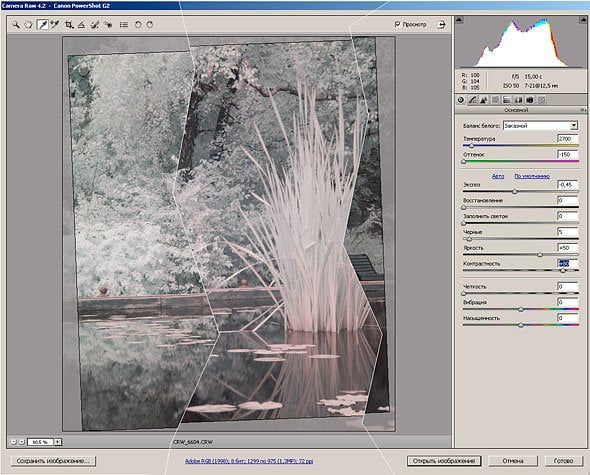Toggle the shadow clipping warning triangle

tap(459, 20)
